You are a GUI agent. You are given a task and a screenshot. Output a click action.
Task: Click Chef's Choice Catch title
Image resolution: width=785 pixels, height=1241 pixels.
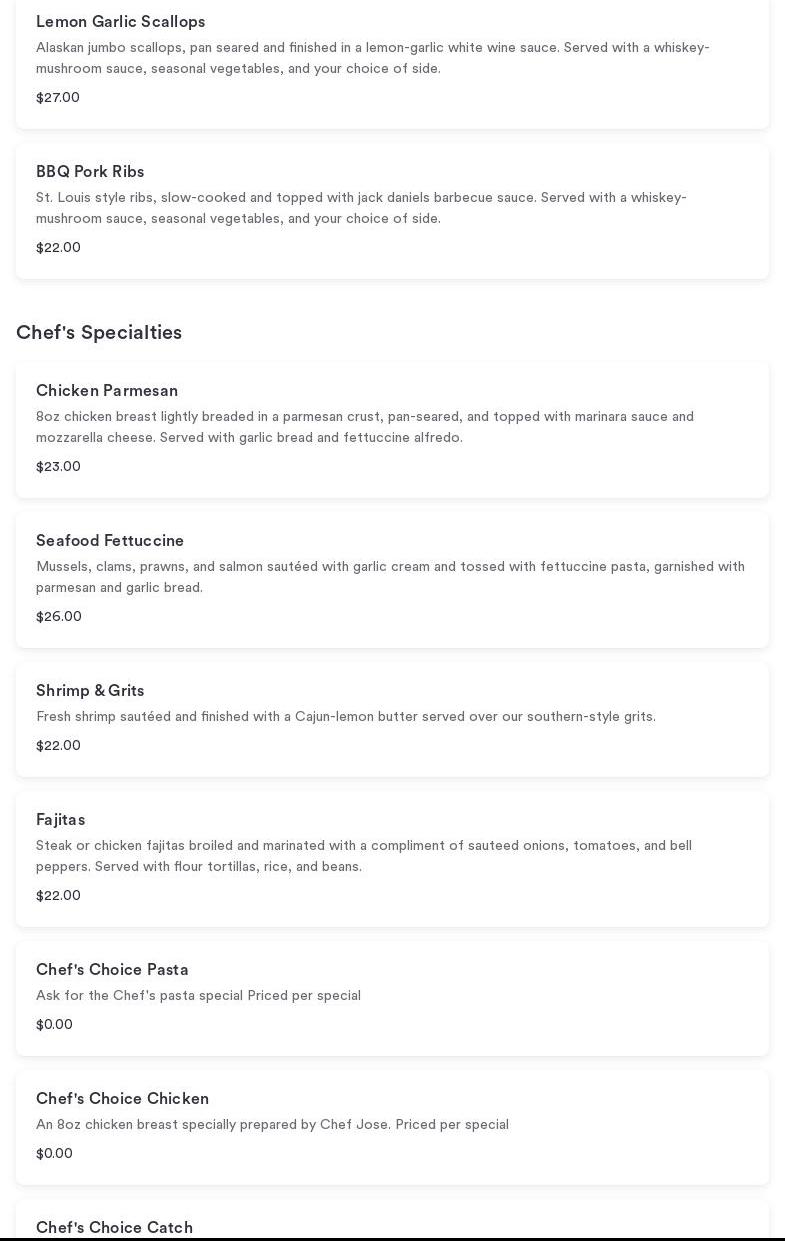tap(114, 1227)
